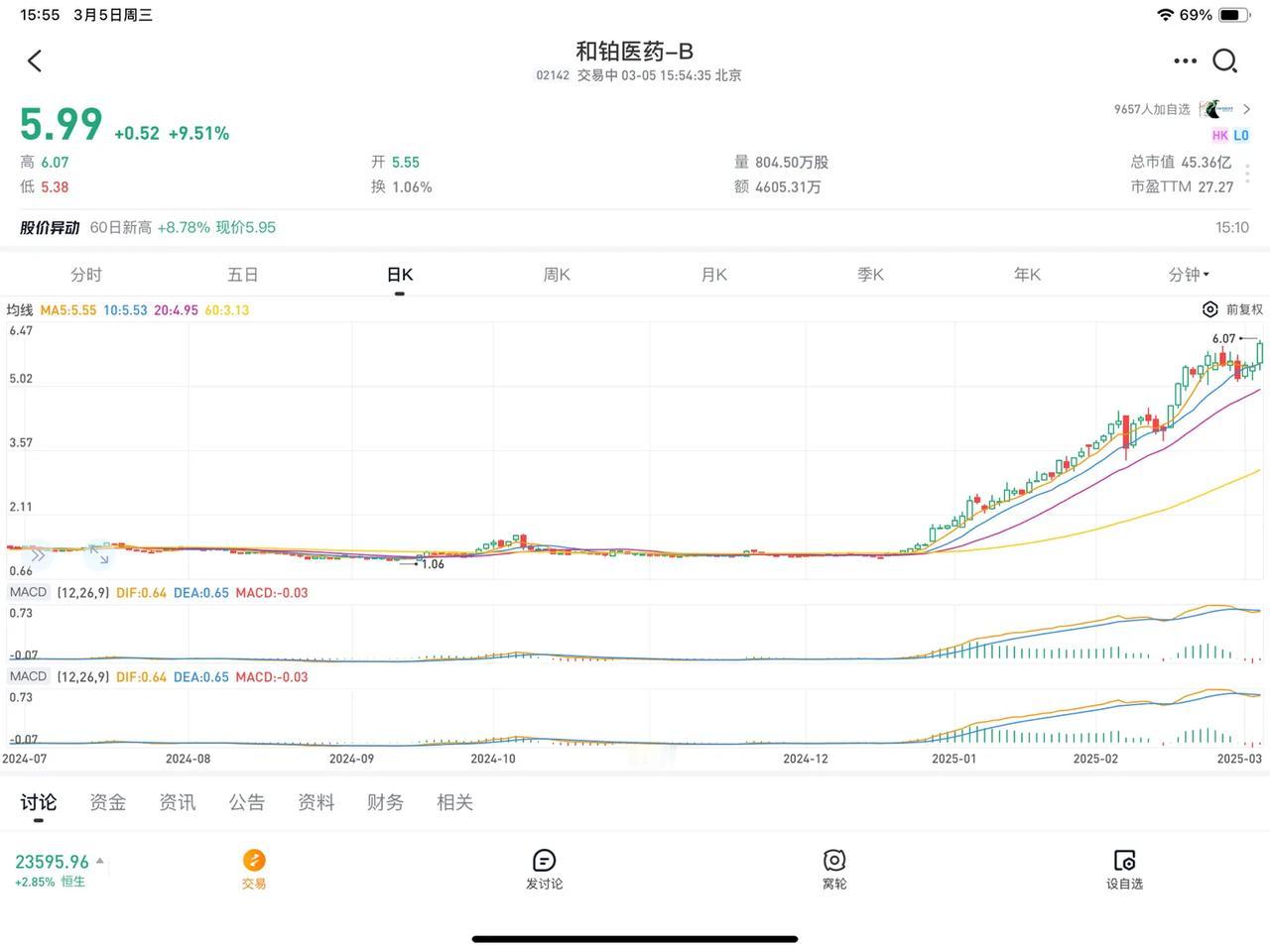Screen dimensions: 1270x952
Task: Tap the diagonal expand-arrows chart icon
Action: pyautogui.click(x=97, y=555)
